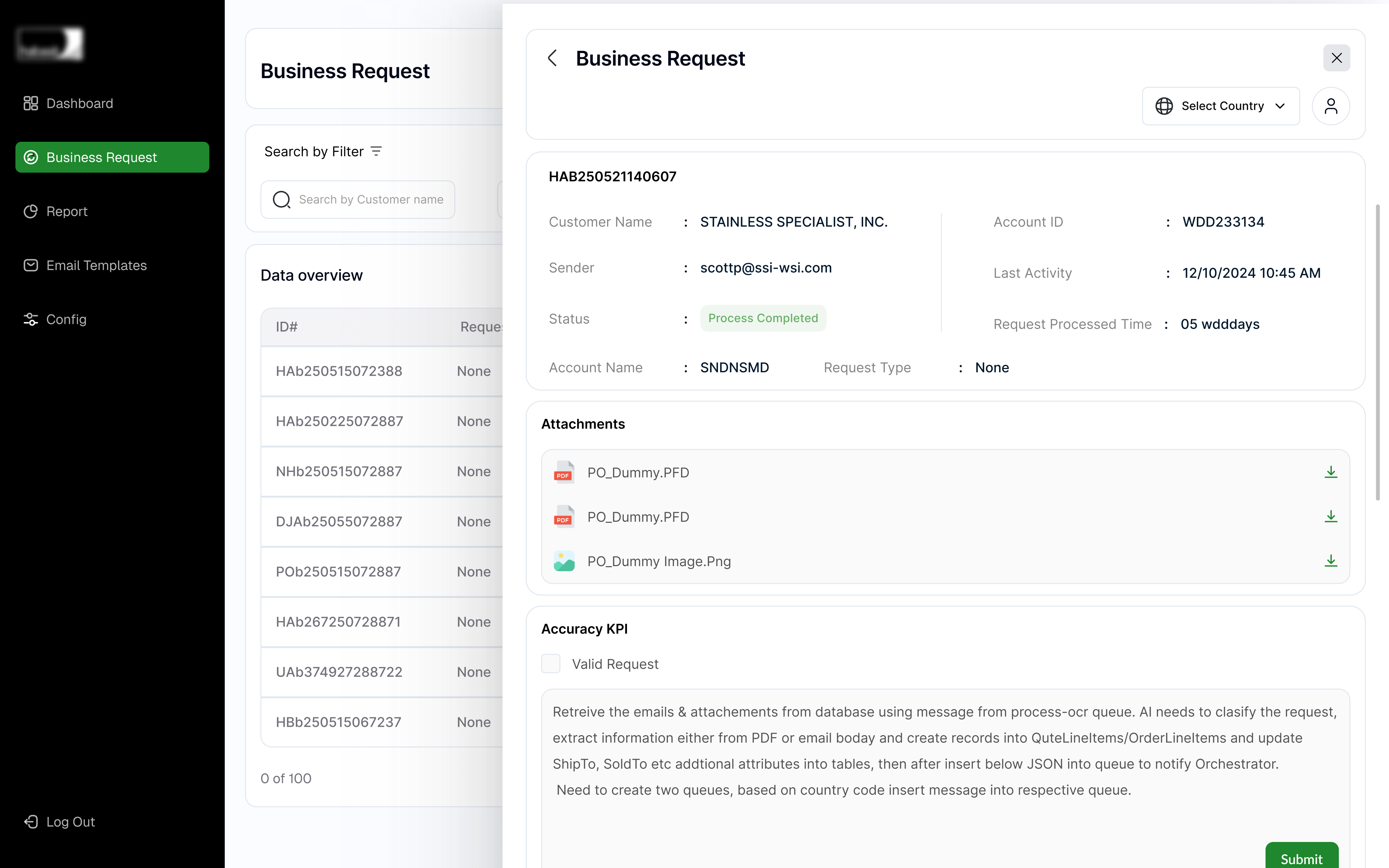Click the PO_Dummy Image.Png image file icon
1389x868 pixels.
[564, 561]
